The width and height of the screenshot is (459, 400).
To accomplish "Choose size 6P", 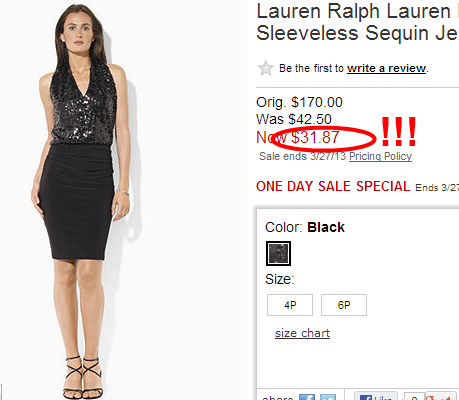I will point(344,305).
